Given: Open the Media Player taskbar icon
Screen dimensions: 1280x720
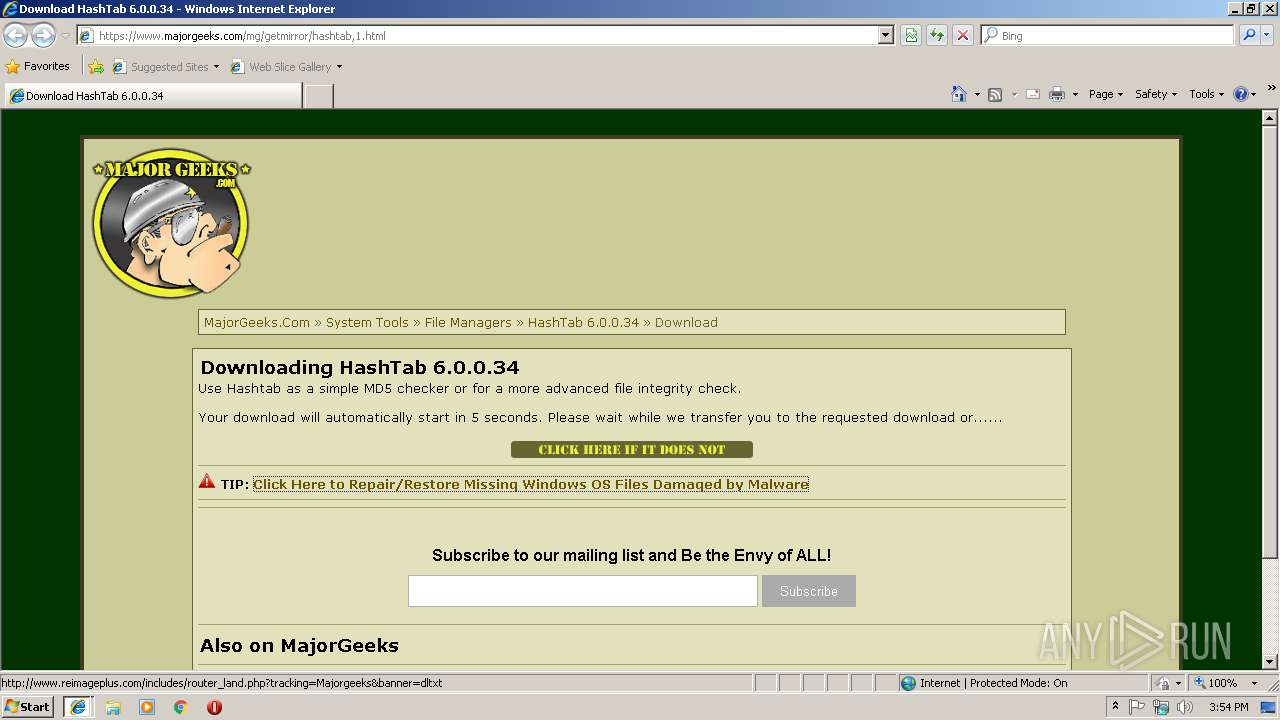Looking at the screenshot, I should (x=147, y=707).
